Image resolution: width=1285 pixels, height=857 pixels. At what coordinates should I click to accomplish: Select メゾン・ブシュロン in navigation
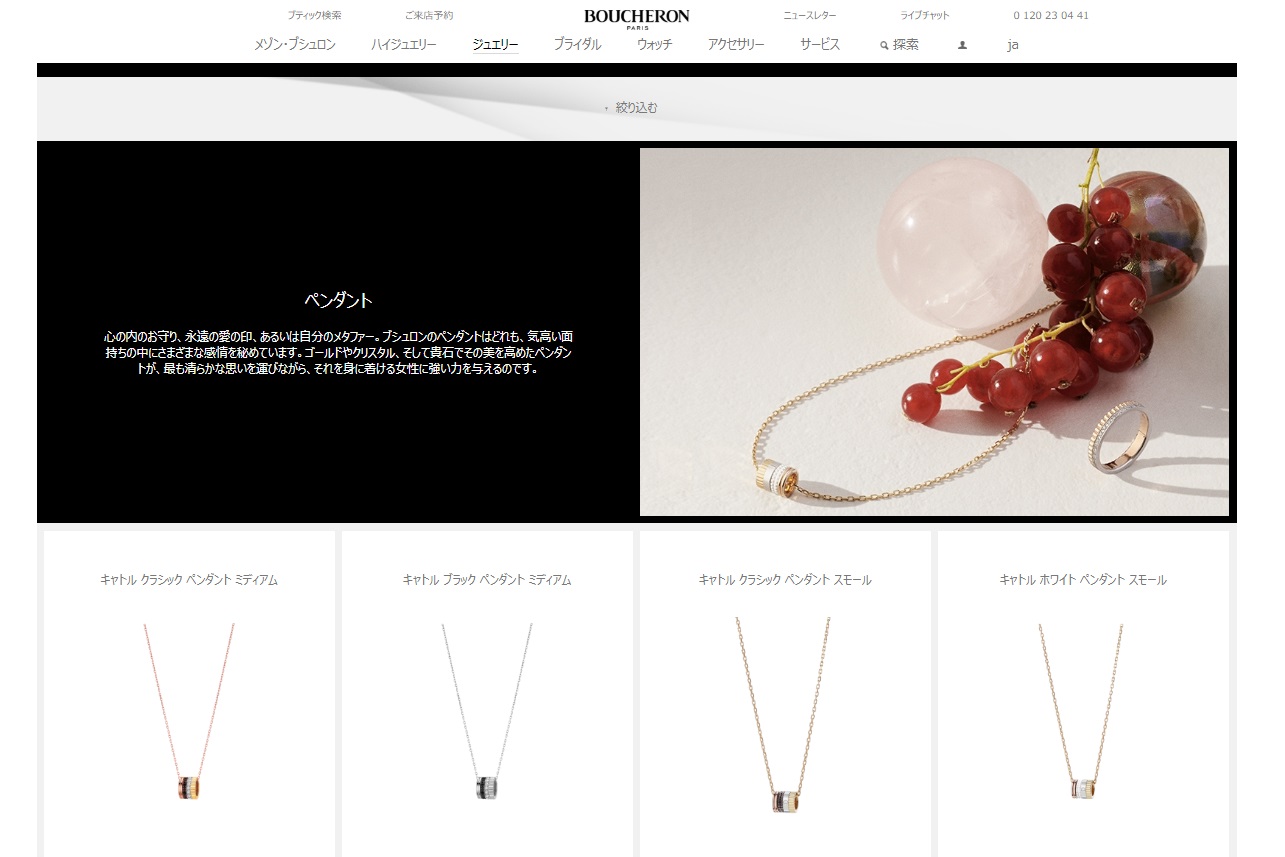294,45
